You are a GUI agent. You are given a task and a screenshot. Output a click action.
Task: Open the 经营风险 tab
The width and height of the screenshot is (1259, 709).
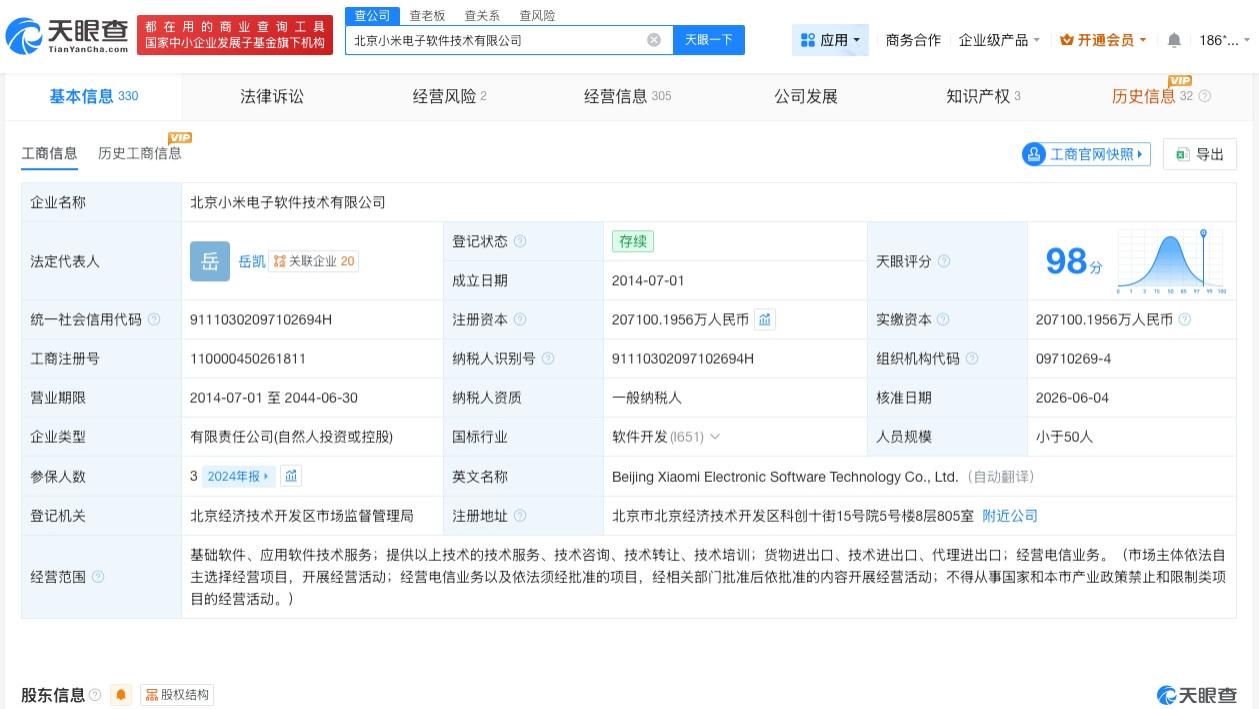pos(450,96)
